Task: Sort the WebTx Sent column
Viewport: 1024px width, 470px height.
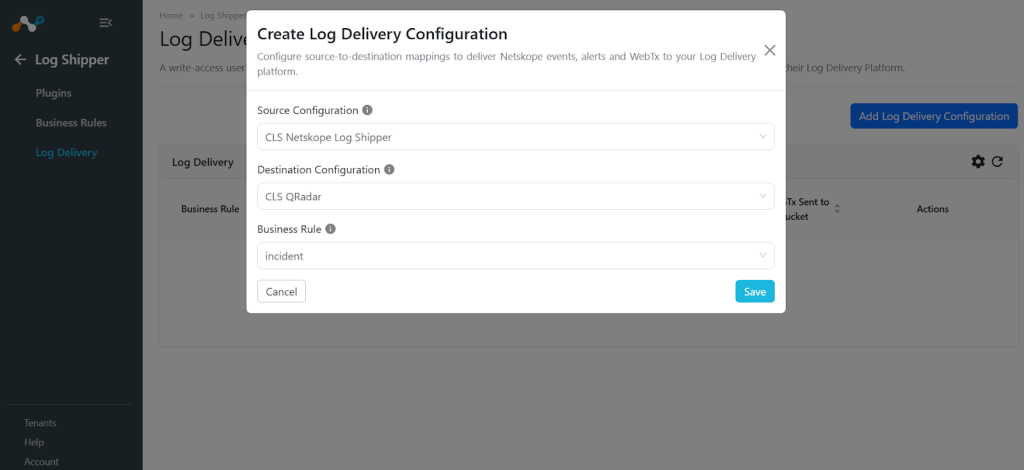Action: pos(837,210)
